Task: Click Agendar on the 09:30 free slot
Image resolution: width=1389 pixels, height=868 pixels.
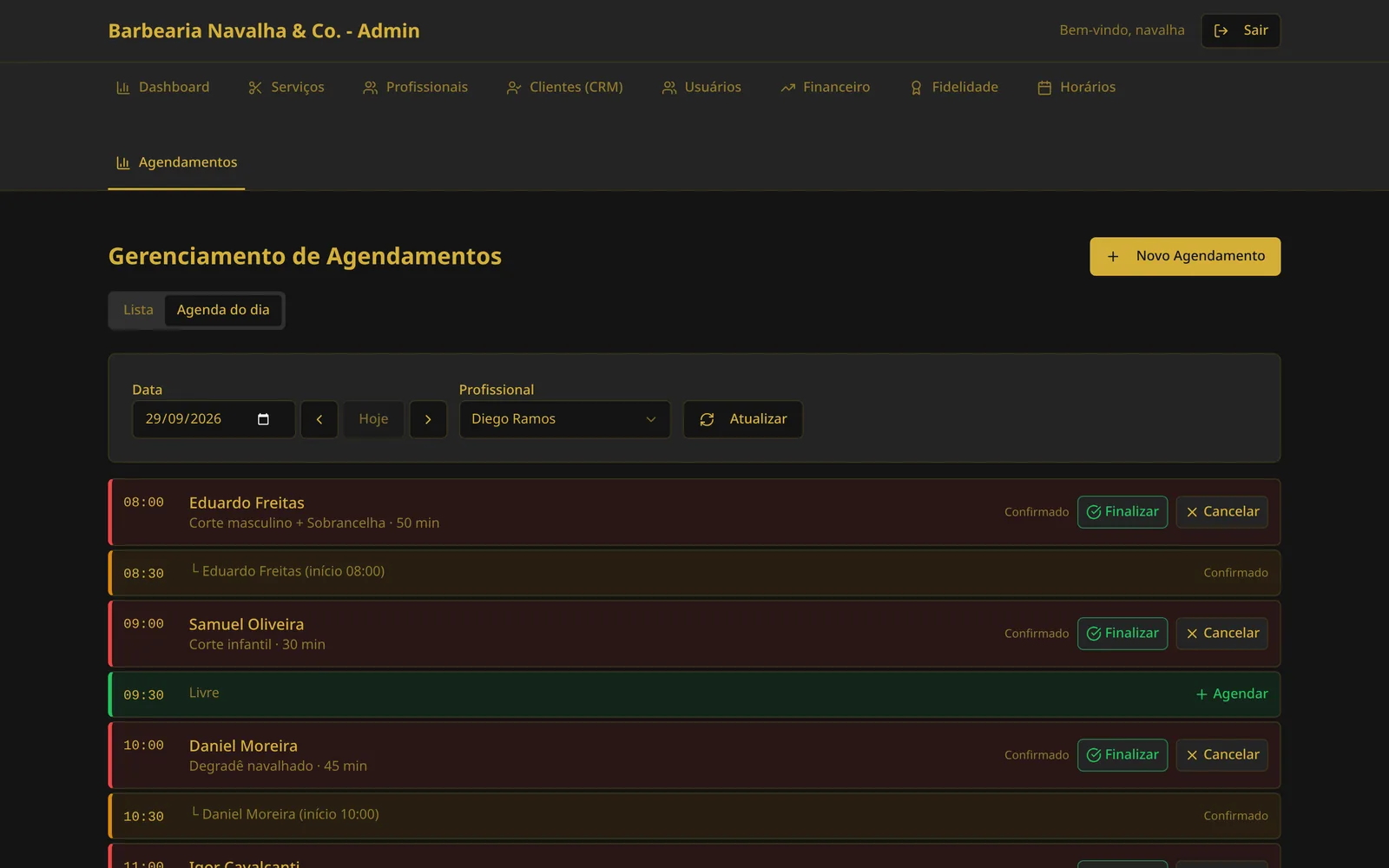Action: [x=1232, y=694]
